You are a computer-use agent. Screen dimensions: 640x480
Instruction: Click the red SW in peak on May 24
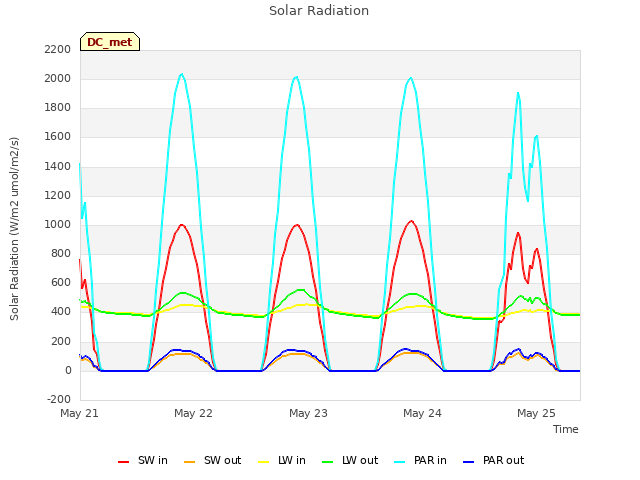[411, 221]
